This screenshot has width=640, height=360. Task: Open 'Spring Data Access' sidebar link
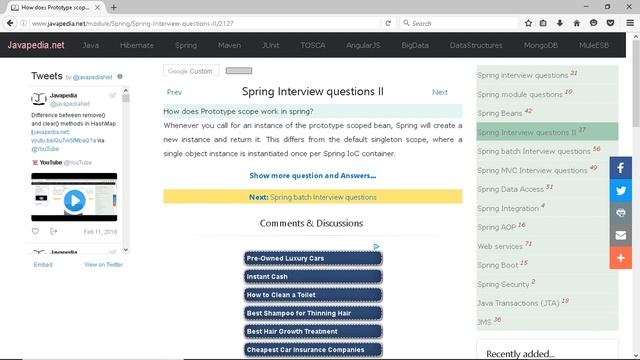[510, 189]
